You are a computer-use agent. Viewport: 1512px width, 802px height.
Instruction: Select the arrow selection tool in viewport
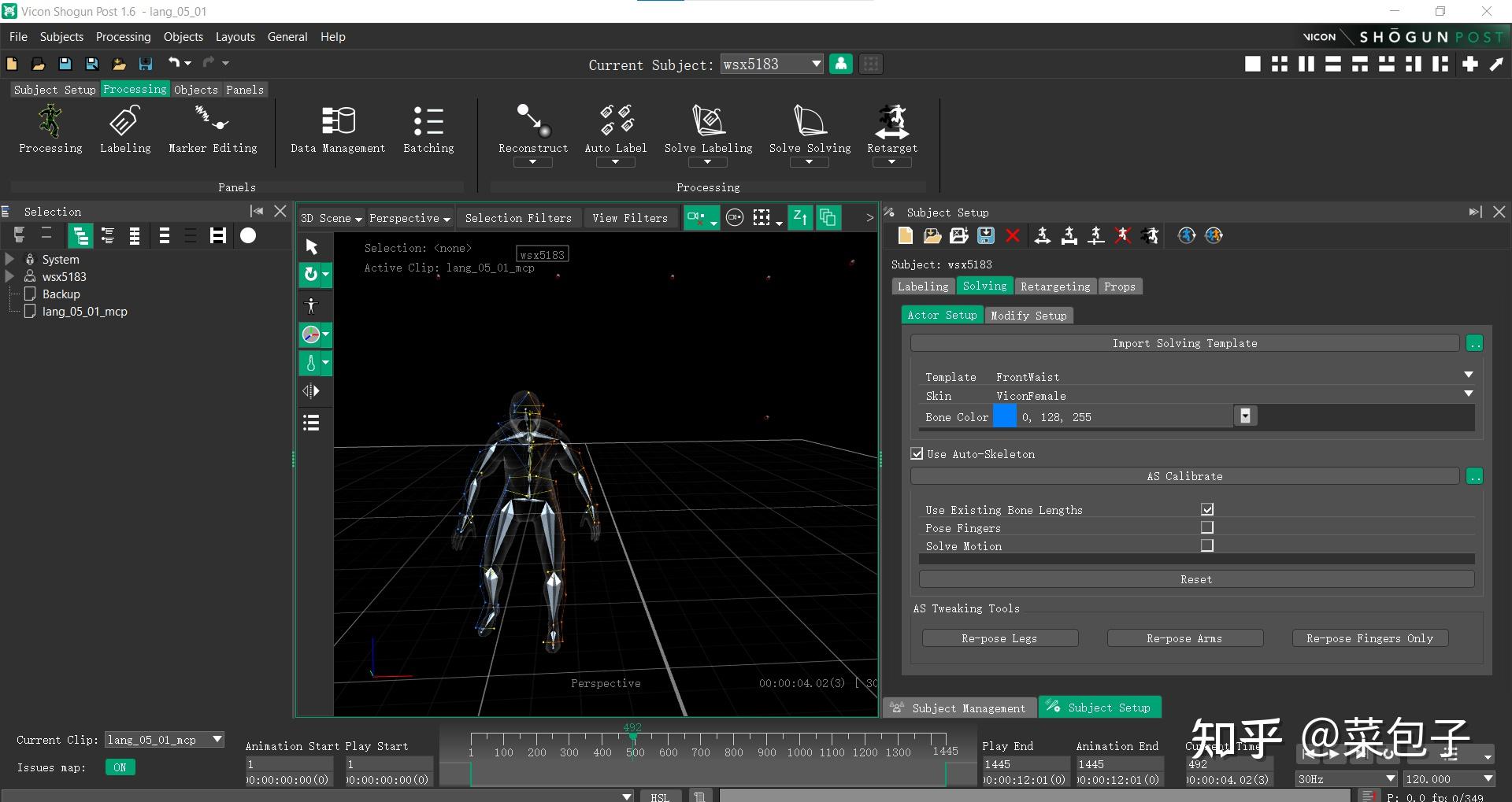click(x=312, y=247)
